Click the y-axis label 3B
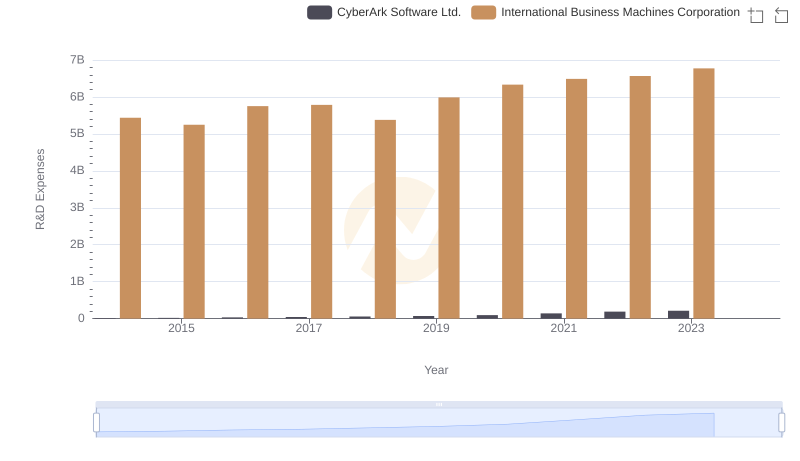The height and width of the screenshot is (461, 800). (77, 208)
